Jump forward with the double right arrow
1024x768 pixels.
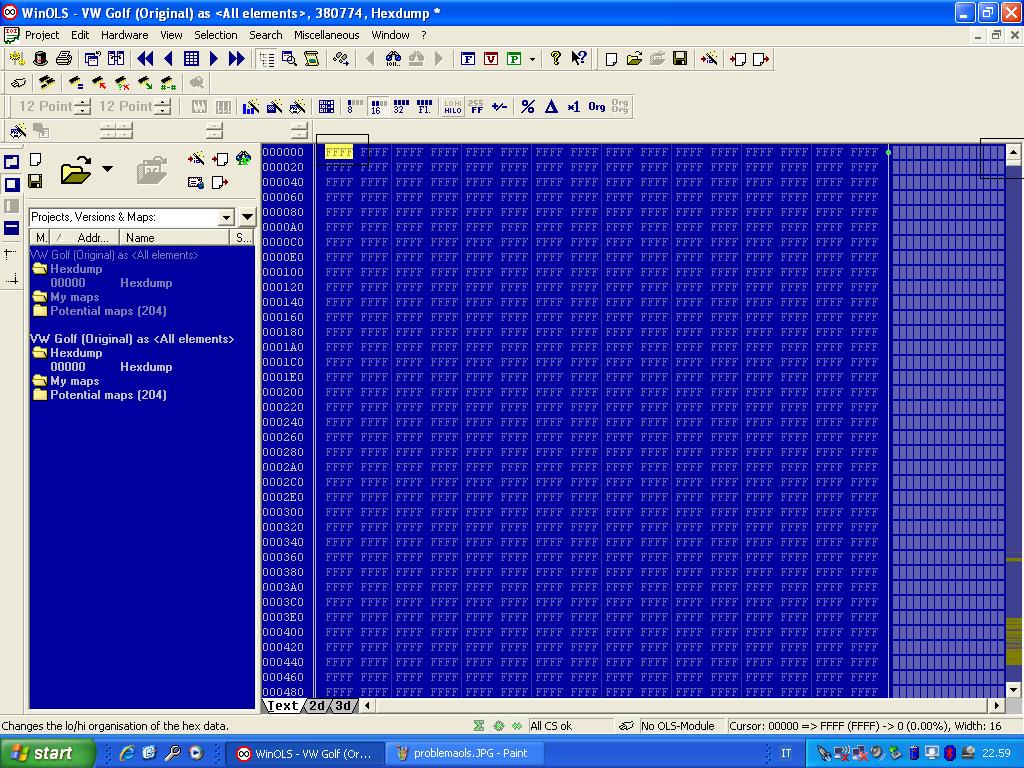click(x=236, y=59)
